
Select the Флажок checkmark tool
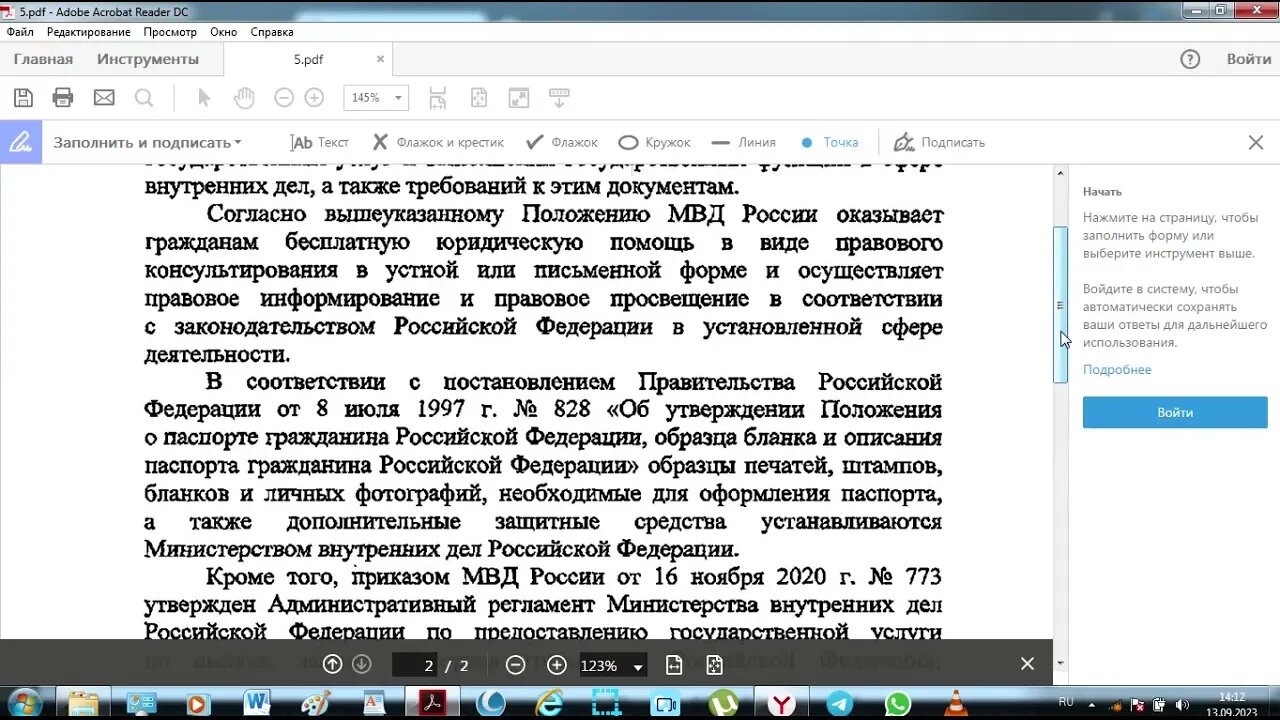pos(561,142)
